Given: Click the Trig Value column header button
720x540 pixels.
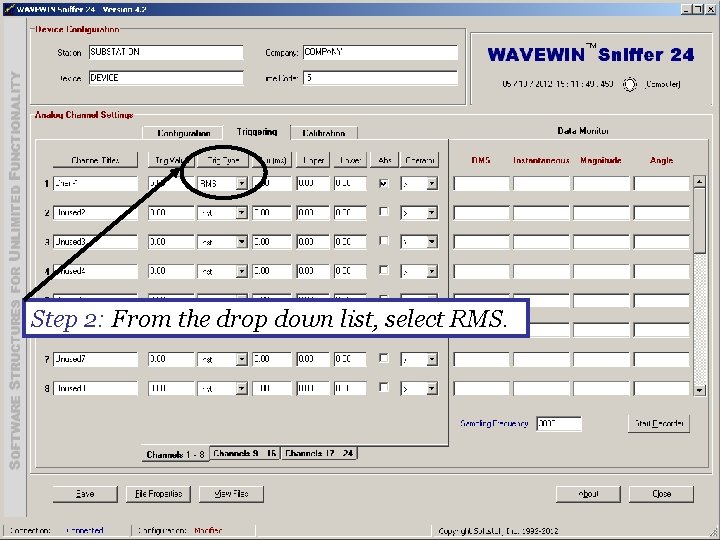Looking at the screenshot, I should pos(166,160).
